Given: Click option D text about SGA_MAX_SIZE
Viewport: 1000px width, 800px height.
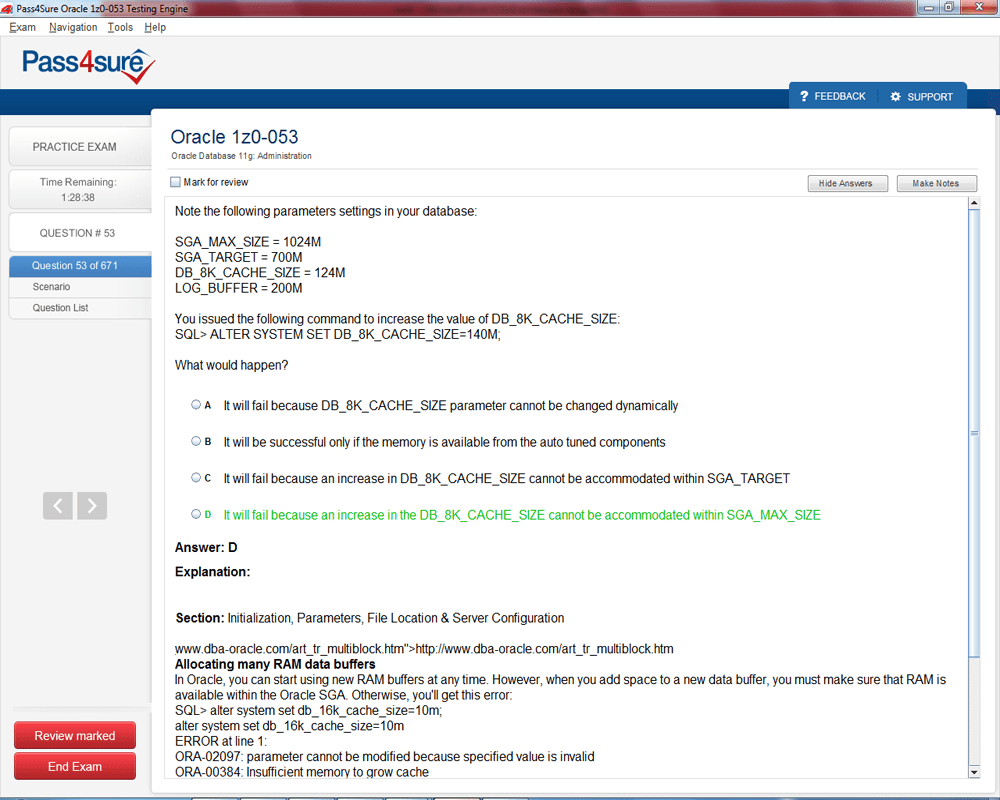Looking at the screenshot, I should coord(522,515).
